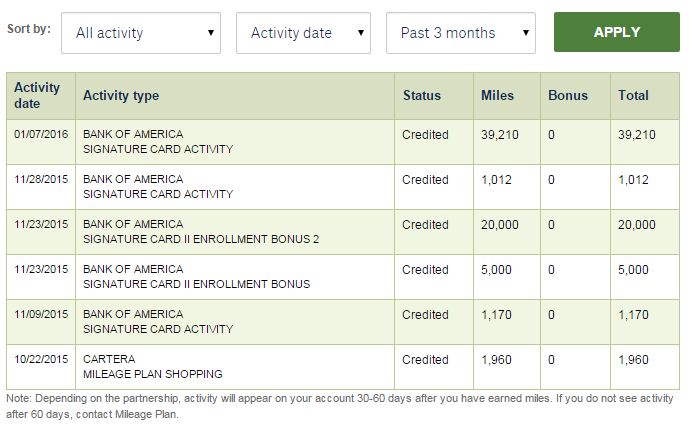This screenshot has height=439, width=694.
Task: Click the 39,210 miles value
Action: coord(500,135)
